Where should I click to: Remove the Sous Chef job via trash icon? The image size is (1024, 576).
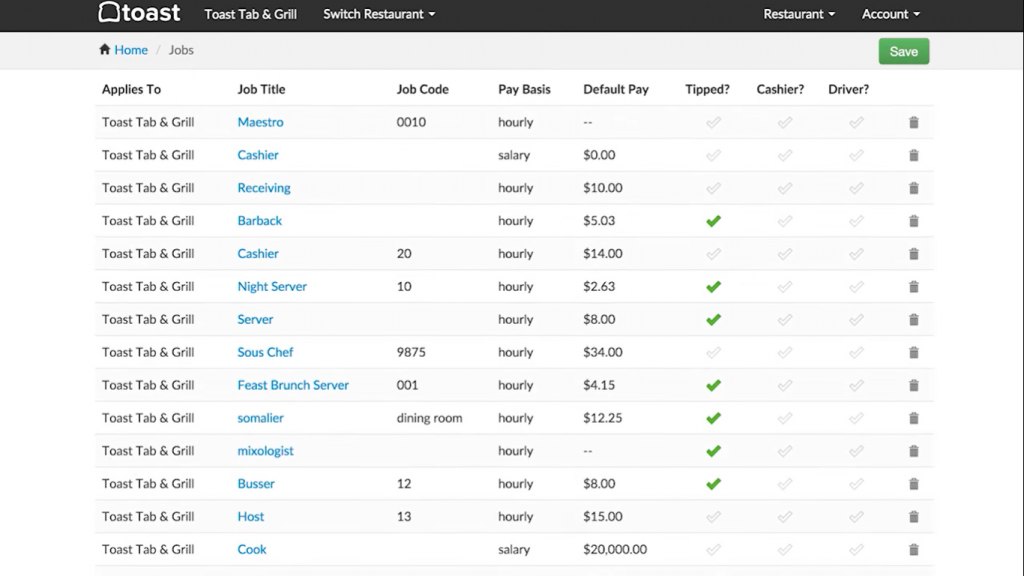[x=913, y=353]
